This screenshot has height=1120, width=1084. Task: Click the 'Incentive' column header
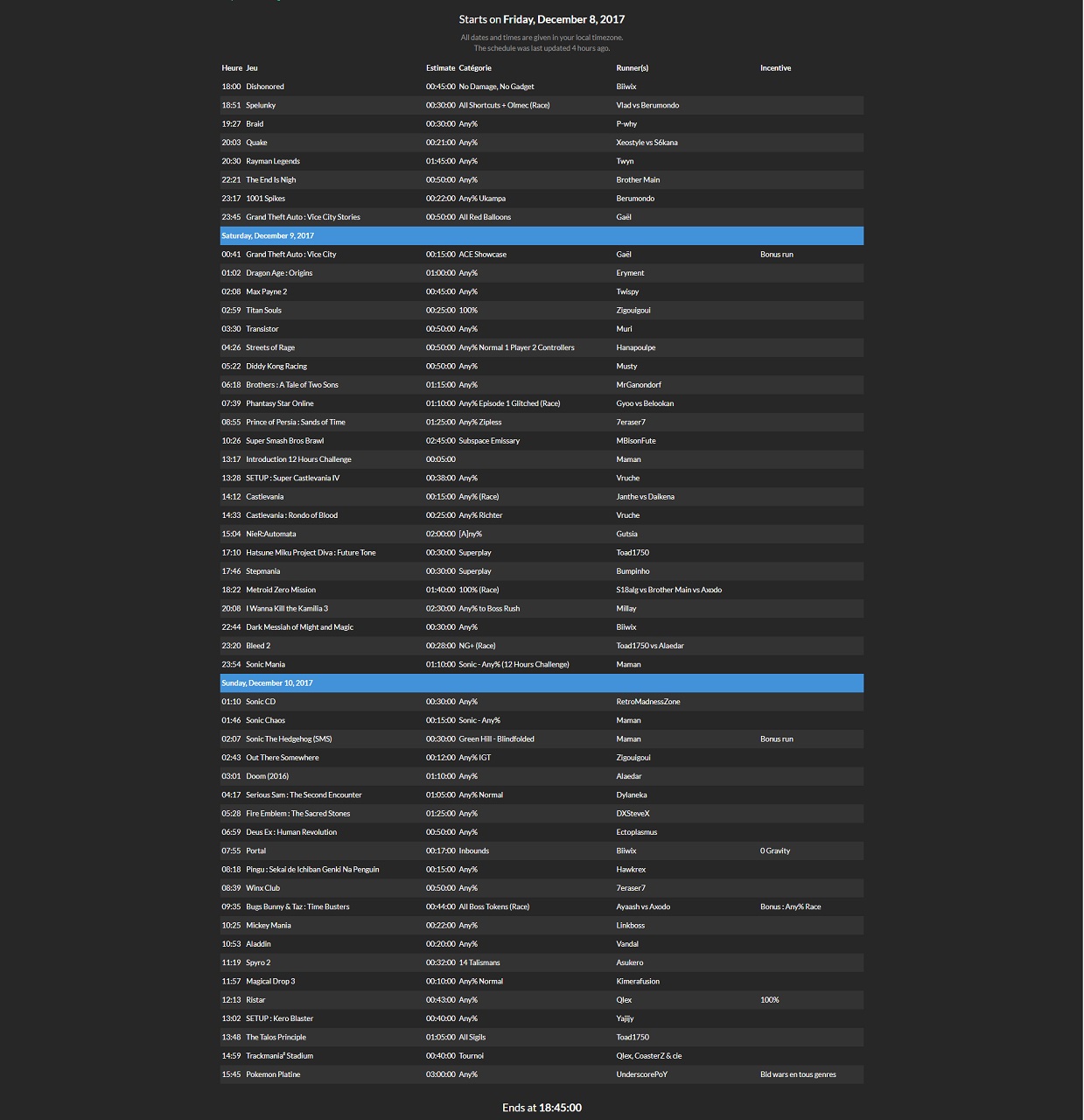coord(776,68)
